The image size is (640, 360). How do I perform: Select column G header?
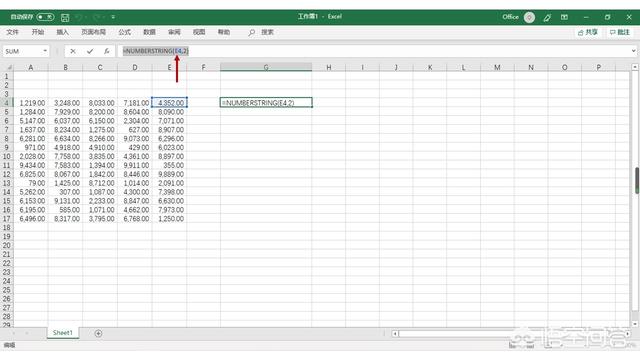tap(266, 67)
